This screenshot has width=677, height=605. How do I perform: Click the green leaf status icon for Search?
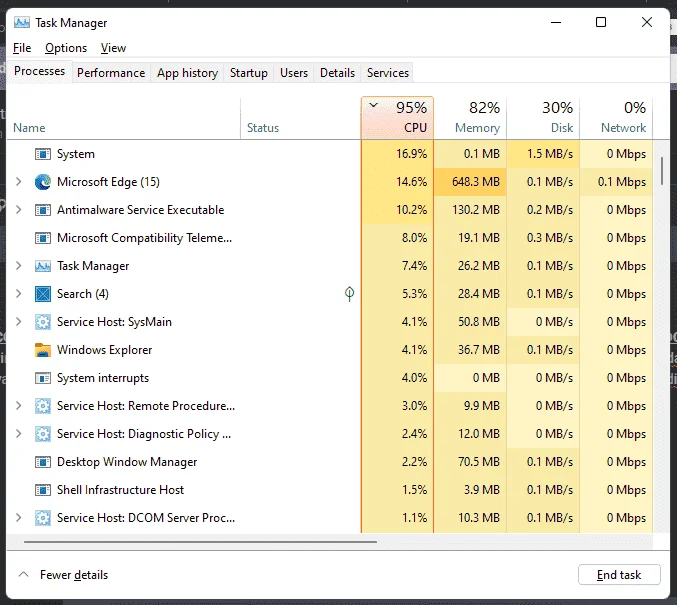click(x=349, y=294)
